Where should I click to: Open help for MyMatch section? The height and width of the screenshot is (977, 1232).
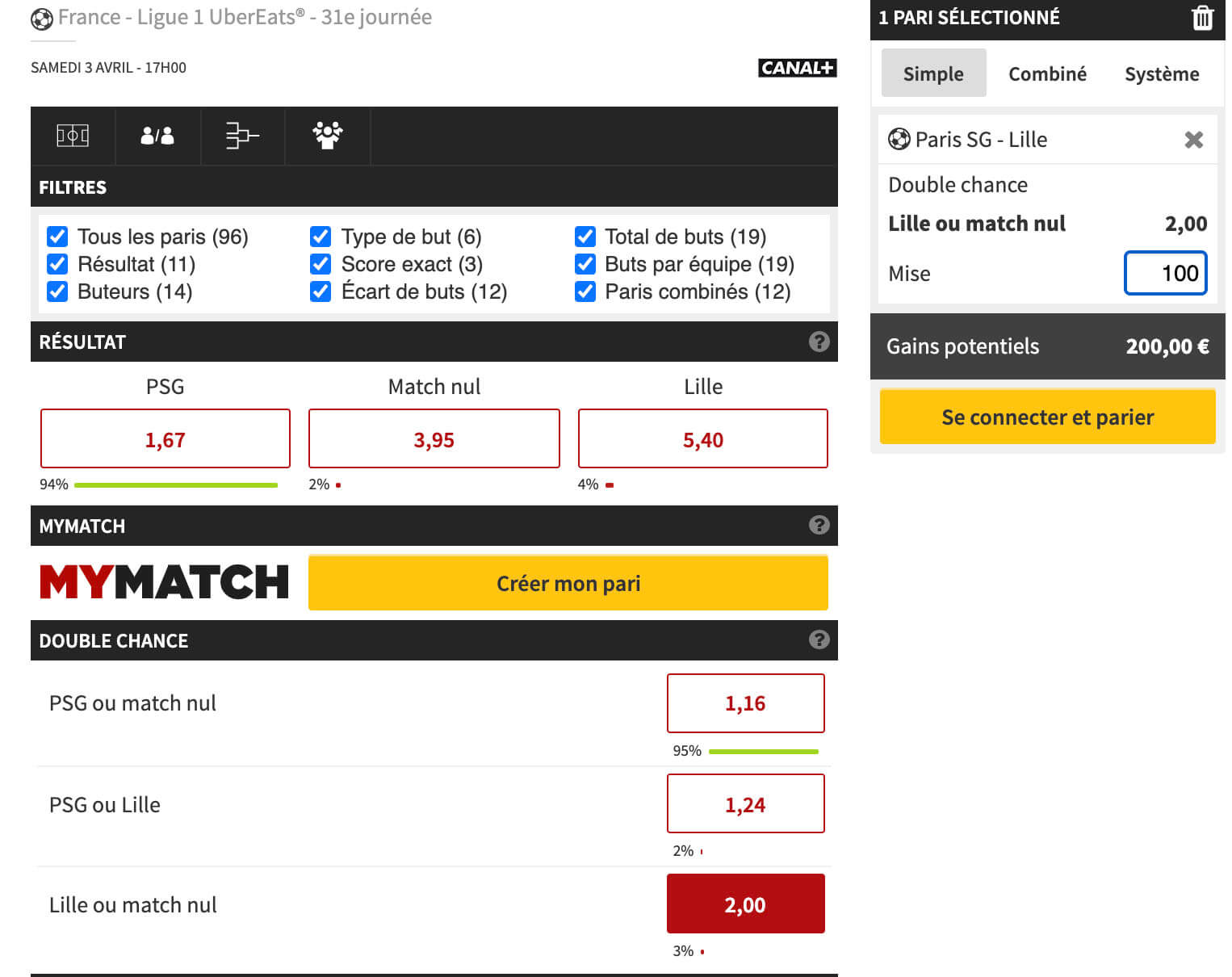[x=819, y=526]
